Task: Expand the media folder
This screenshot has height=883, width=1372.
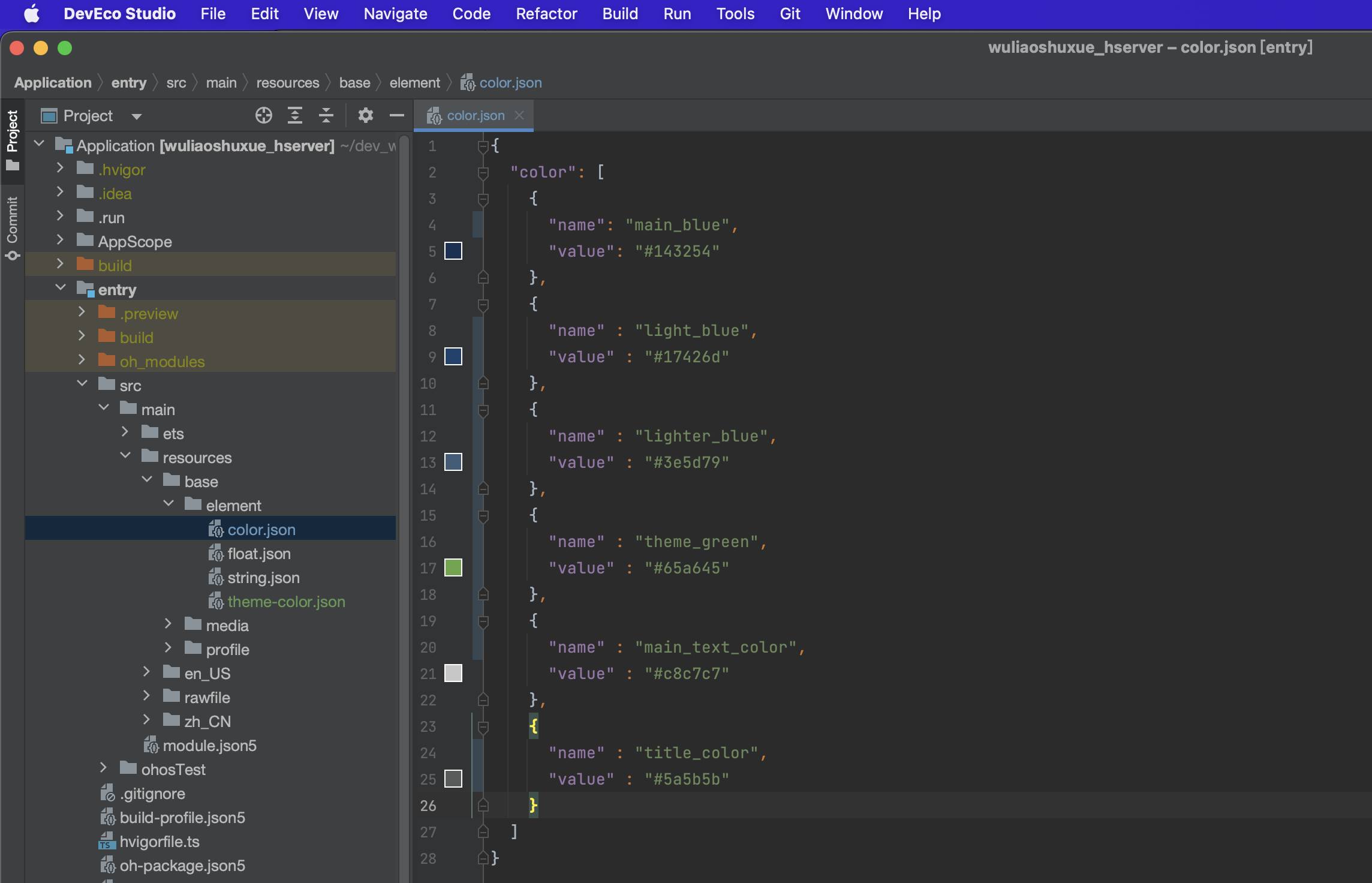Action: pyautogui.click(x=168, y=624)
